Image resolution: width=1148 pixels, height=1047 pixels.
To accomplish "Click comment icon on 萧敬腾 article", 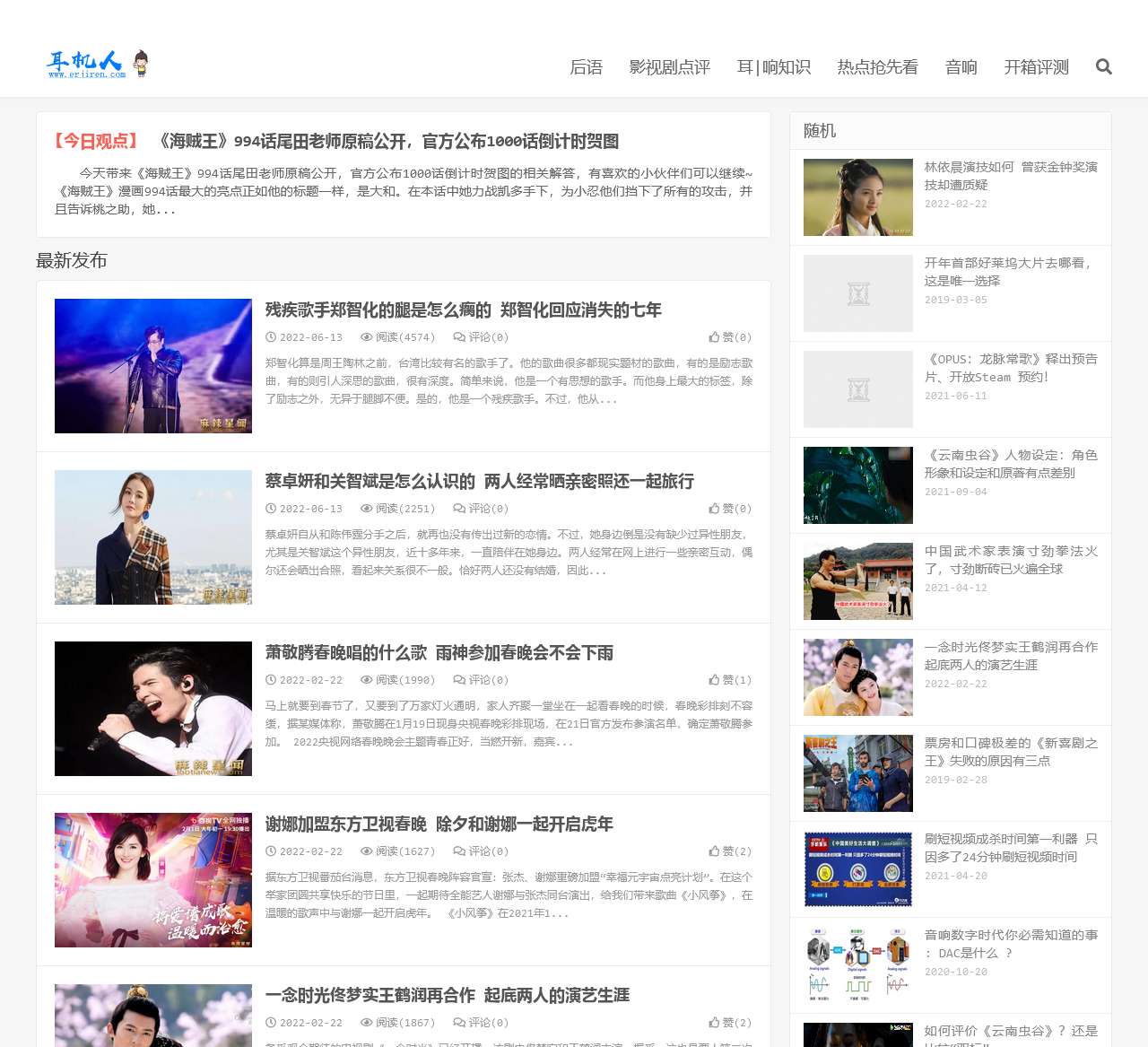I will click(x=459, y=680).
